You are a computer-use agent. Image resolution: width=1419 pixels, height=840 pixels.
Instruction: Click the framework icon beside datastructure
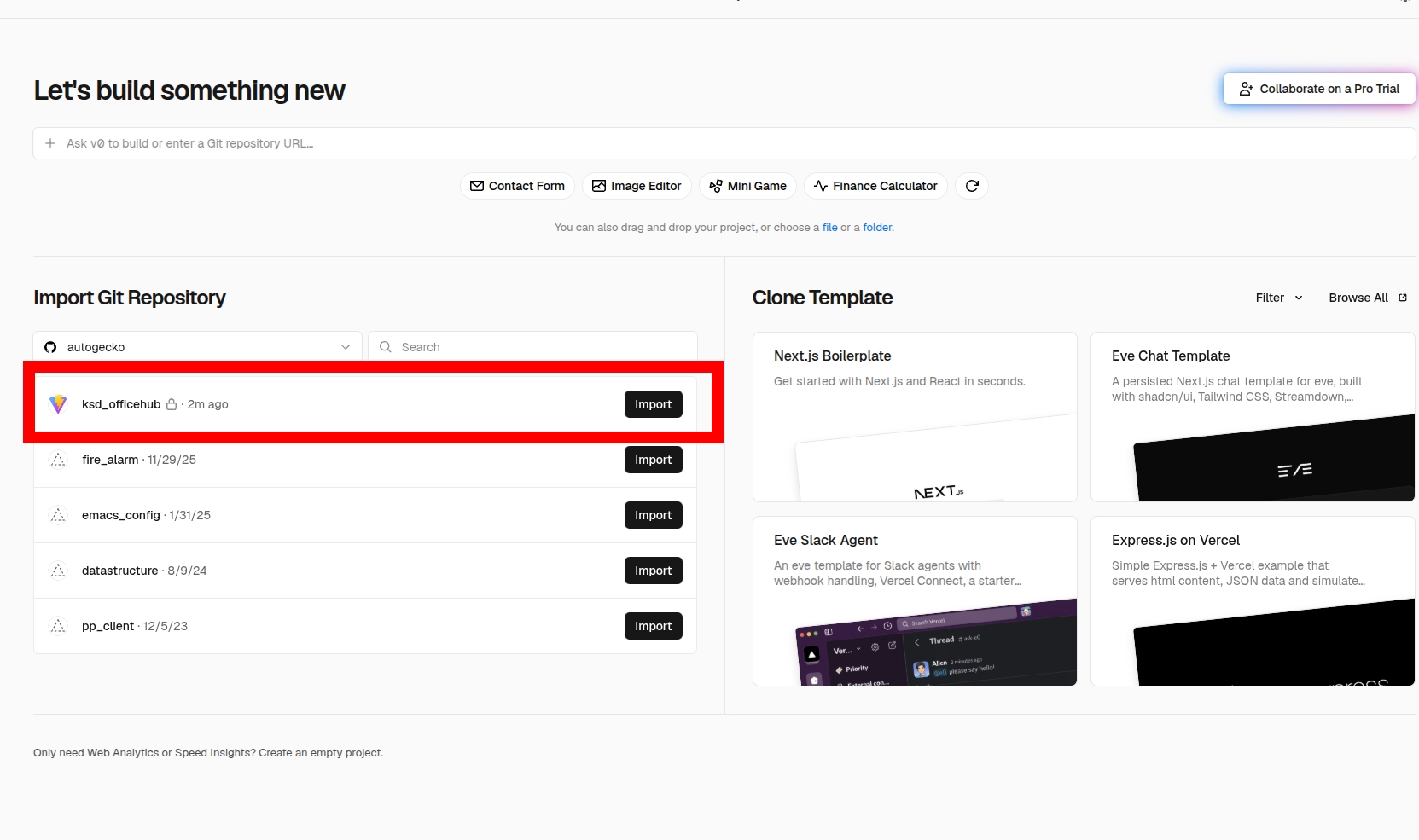coord(58,571)
